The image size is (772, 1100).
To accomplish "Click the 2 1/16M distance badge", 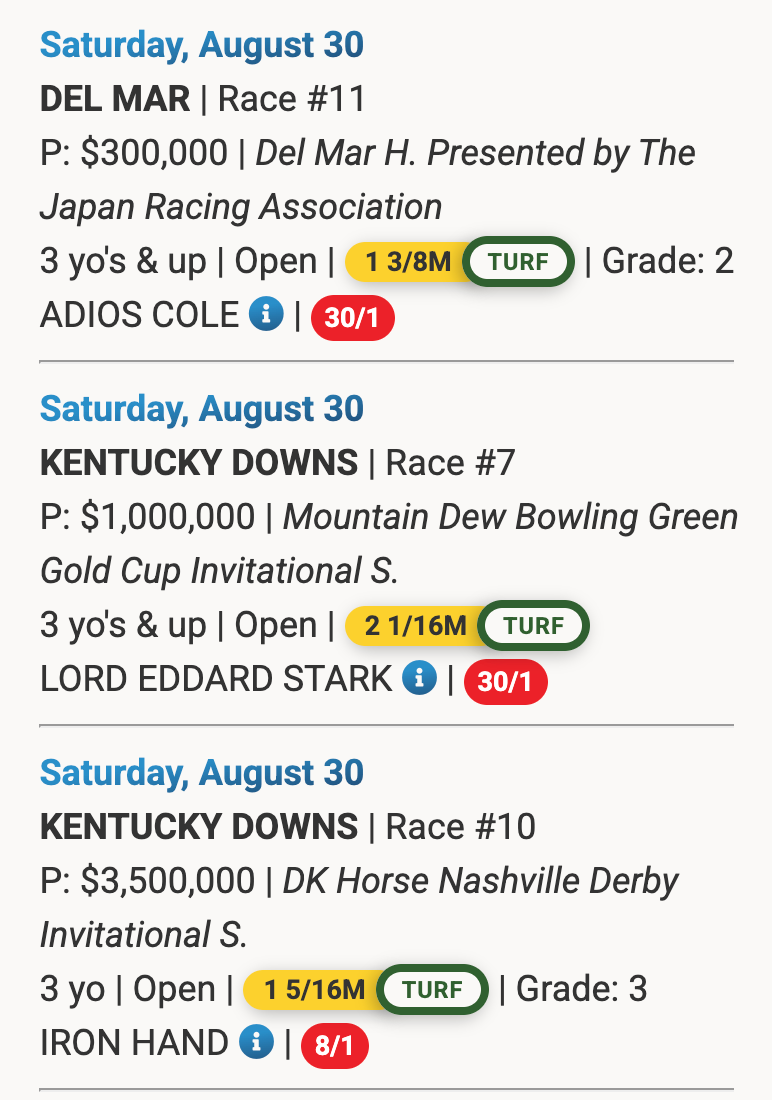I will click(x=415, y=627).
